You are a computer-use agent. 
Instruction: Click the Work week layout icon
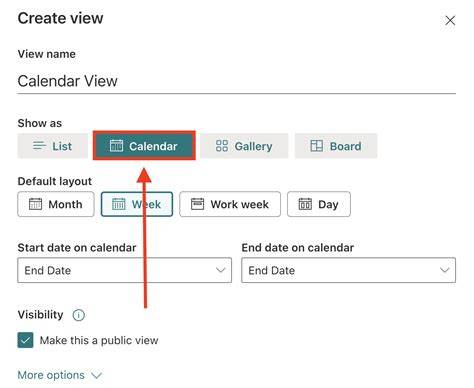(197, 204)
